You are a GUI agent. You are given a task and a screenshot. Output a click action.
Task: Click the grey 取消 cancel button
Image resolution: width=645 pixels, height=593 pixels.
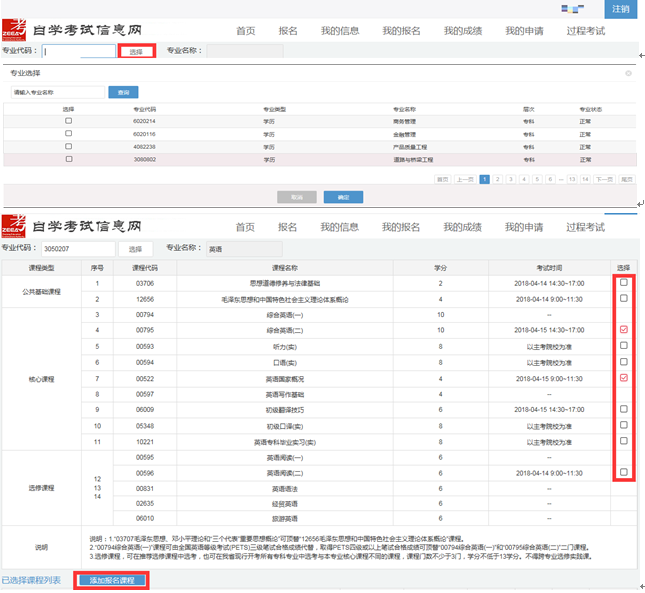[x=297, y=197]
